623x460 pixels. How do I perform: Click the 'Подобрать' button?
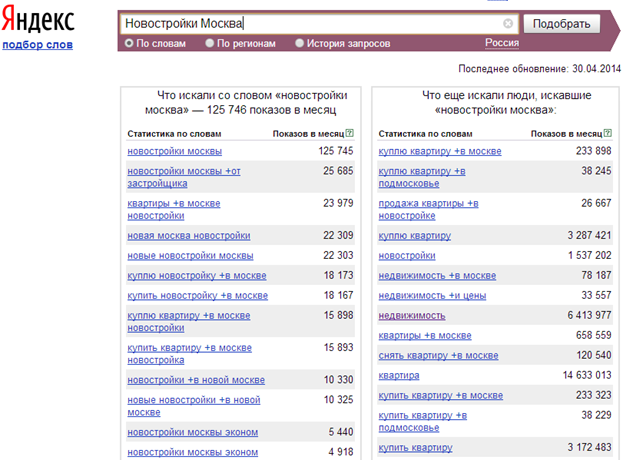click(561, 24)
